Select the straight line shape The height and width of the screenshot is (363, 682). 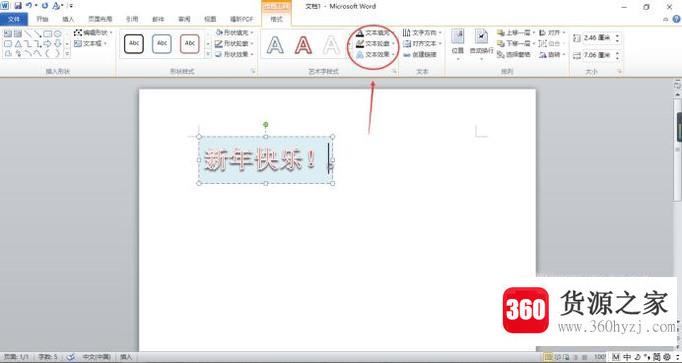pyautogui.click(x=28, y=33)
